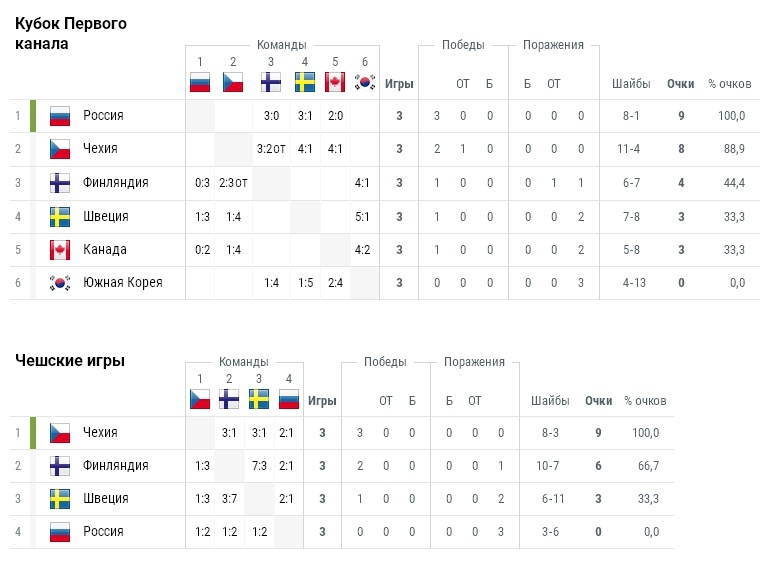Screen dimensions: 772x579
Task: Click Finland flag beside Финляндия in Кубок Первого канала
Action: coord(60,182)
